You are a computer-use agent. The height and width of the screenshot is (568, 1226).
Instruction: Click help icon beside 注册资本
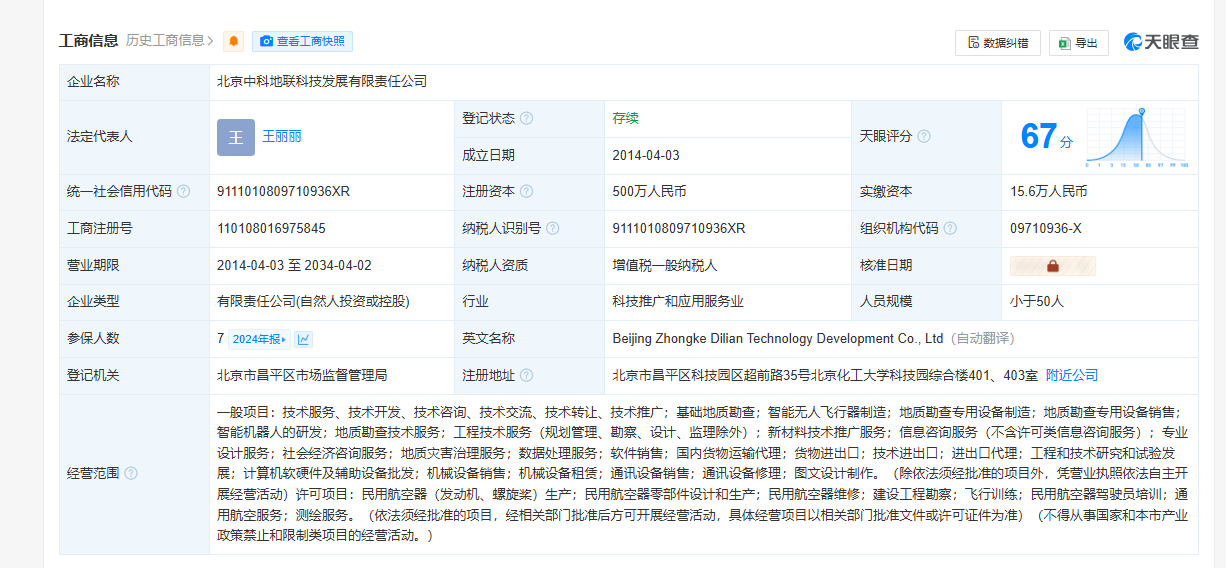[x=527, y=192]
